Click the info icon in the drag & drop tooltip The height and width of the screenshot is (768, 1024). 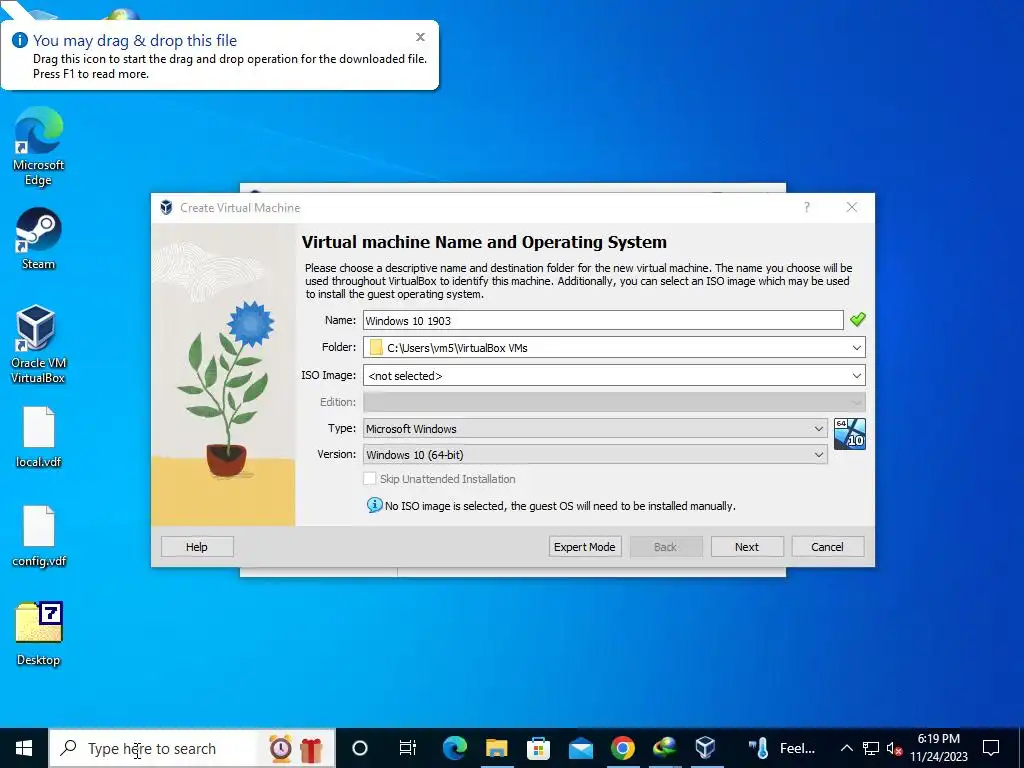pyautogui.click(x=20, y=40)
